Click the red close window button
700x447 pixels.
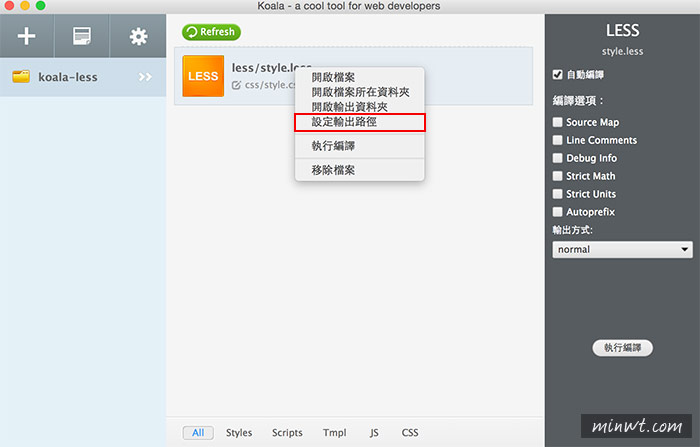click(x=9, y=5)
